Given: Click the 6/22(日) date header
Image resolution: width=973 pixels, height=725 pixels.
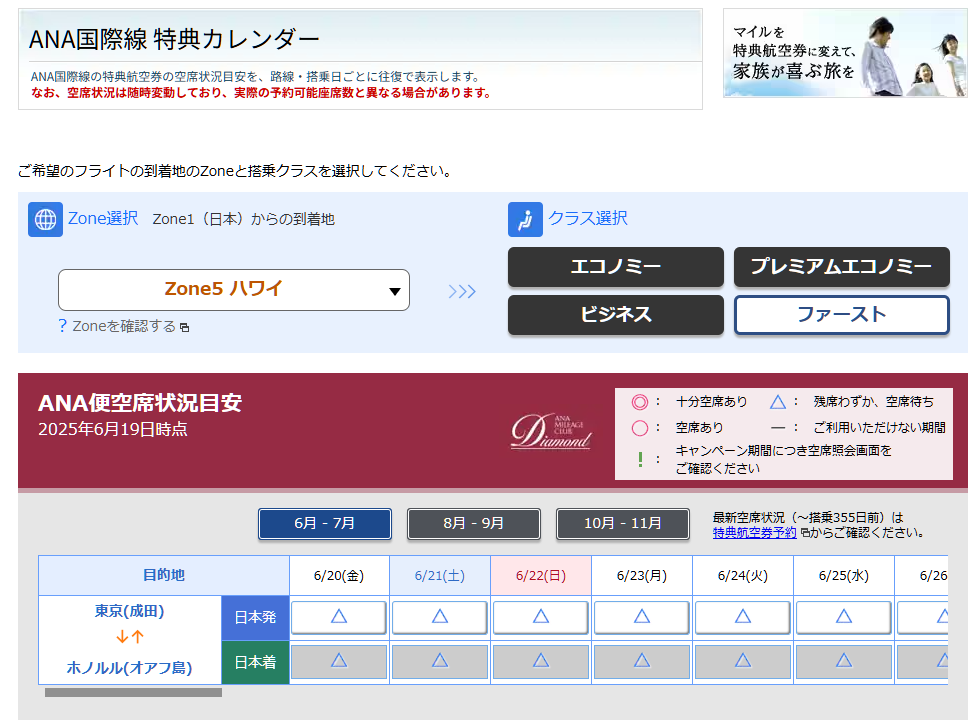Looking at the screenshot, I should (x=541, y=575).
